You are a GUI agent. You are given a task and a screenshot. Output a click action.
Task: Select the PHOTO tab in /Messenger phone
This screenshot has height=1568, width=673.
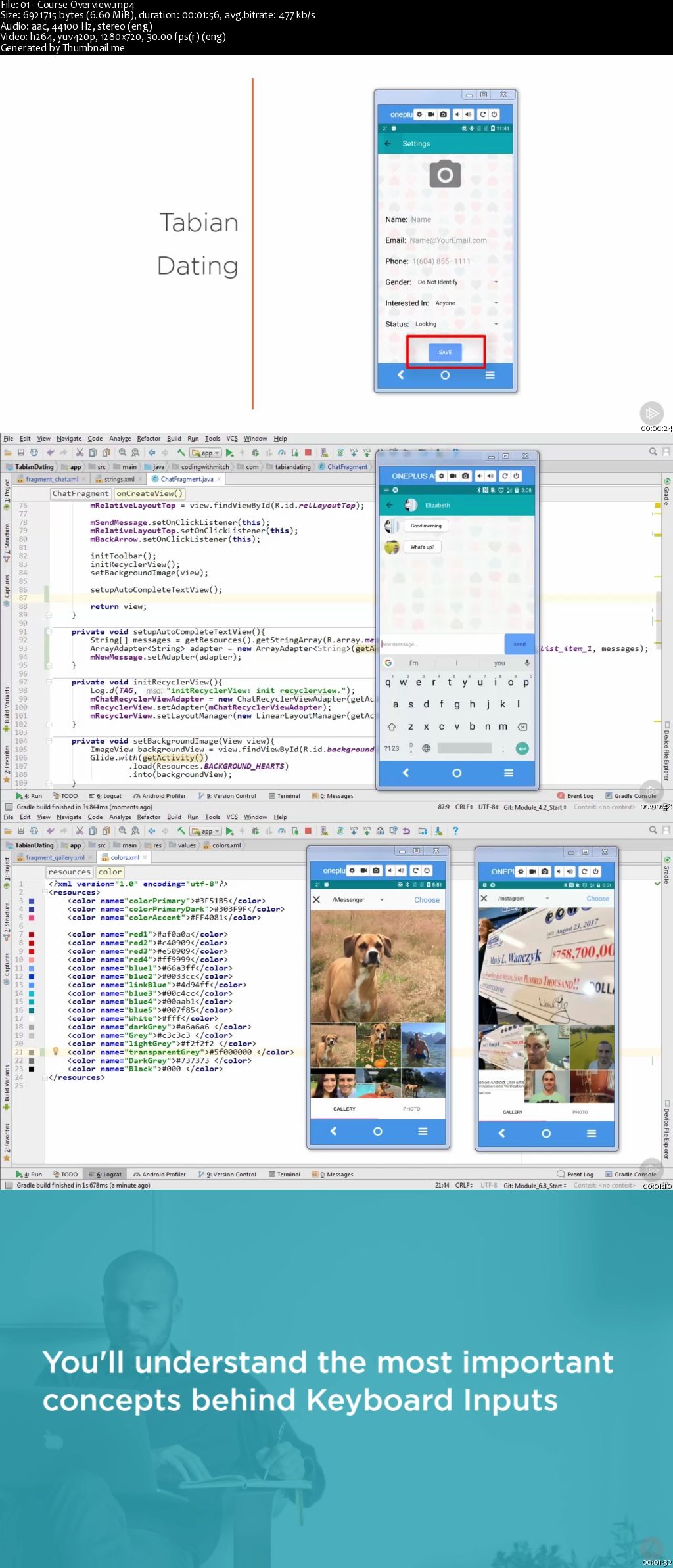(x=411, y=1109)
